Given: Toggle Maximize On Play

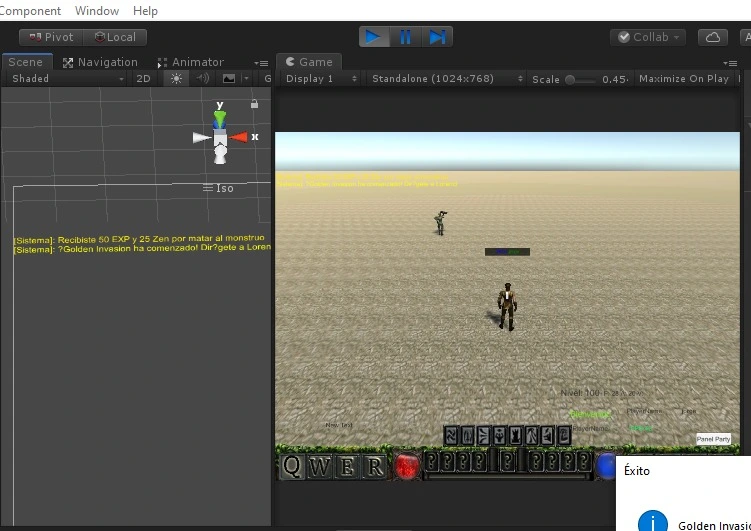Looking at the screenshot, I should pyautogui.click(x=684, y=79).
